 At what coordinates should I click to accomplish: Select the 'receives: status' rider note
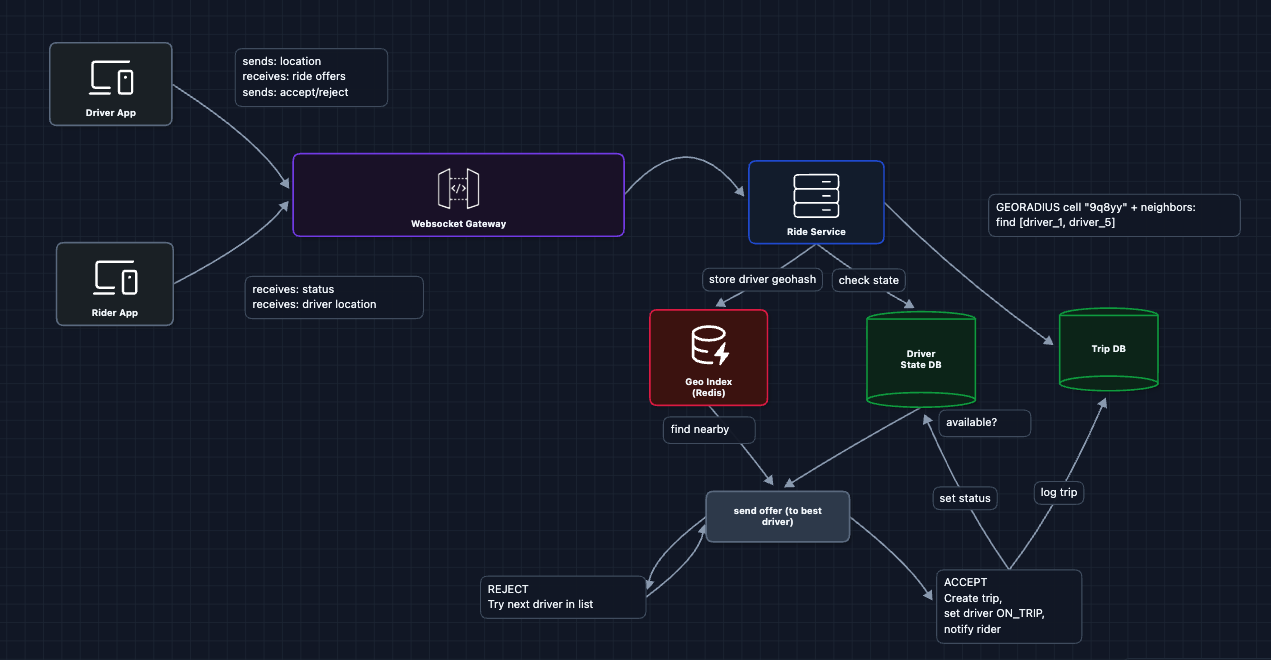333,297
